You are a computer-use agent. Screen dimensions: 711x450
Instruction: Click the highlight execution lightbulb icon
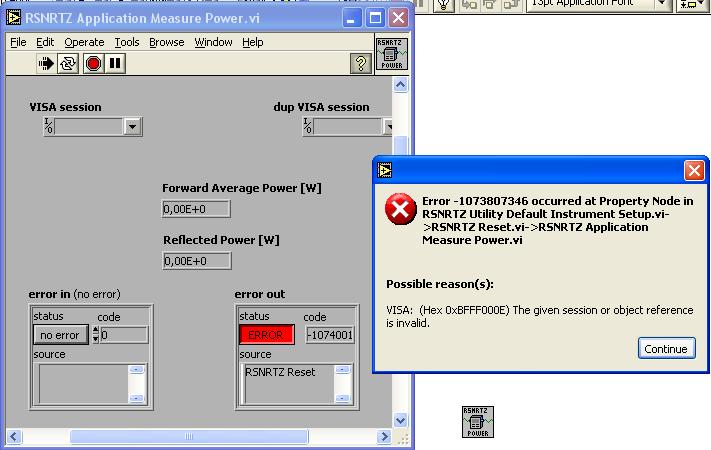click(443, 5)
